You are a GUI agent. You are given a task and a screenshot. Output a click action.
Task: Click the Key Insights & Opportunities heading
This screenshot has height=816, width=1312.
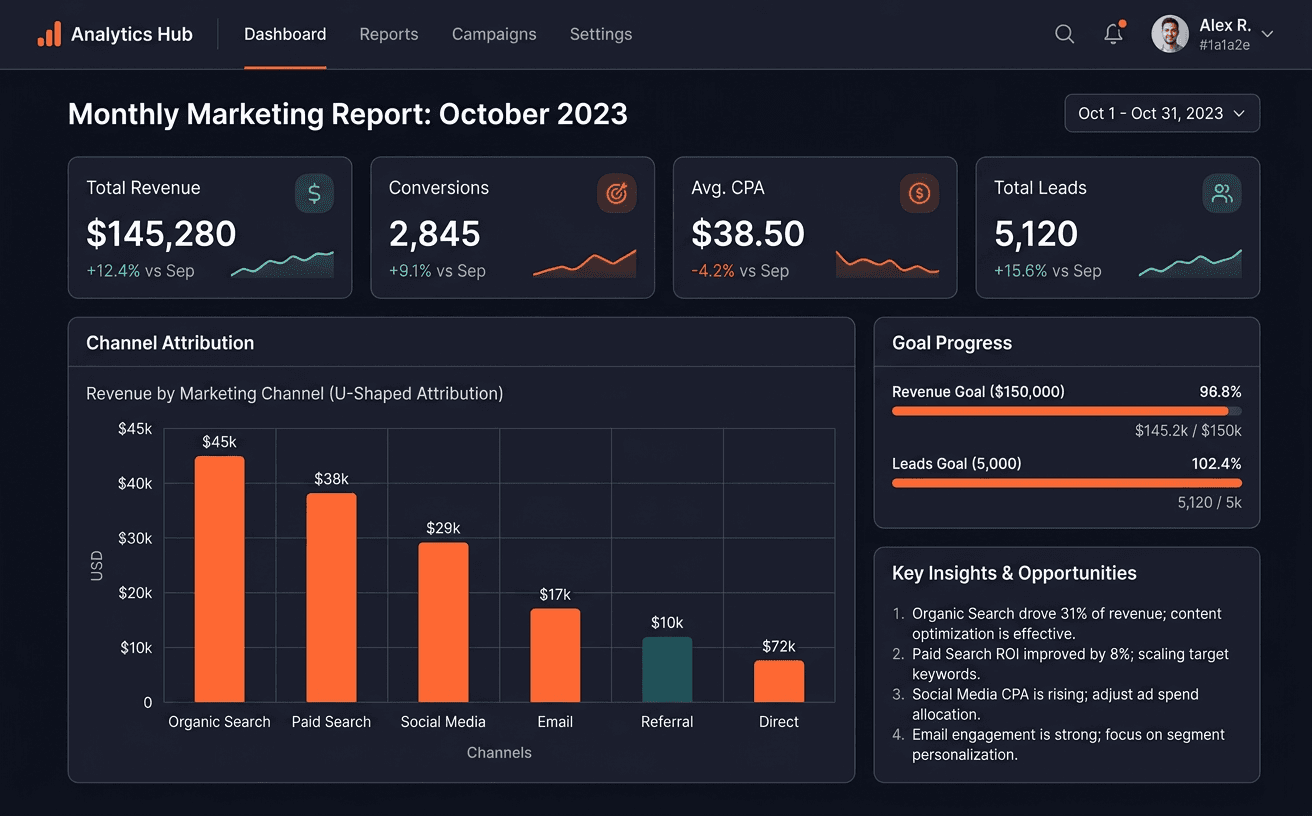1014,573
